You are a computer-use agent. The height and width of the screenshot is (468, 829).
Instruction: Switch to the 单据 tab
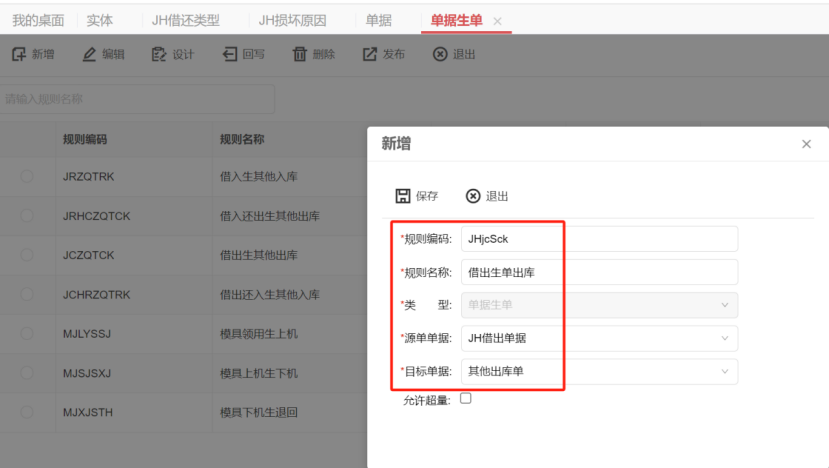pos(379,21)
